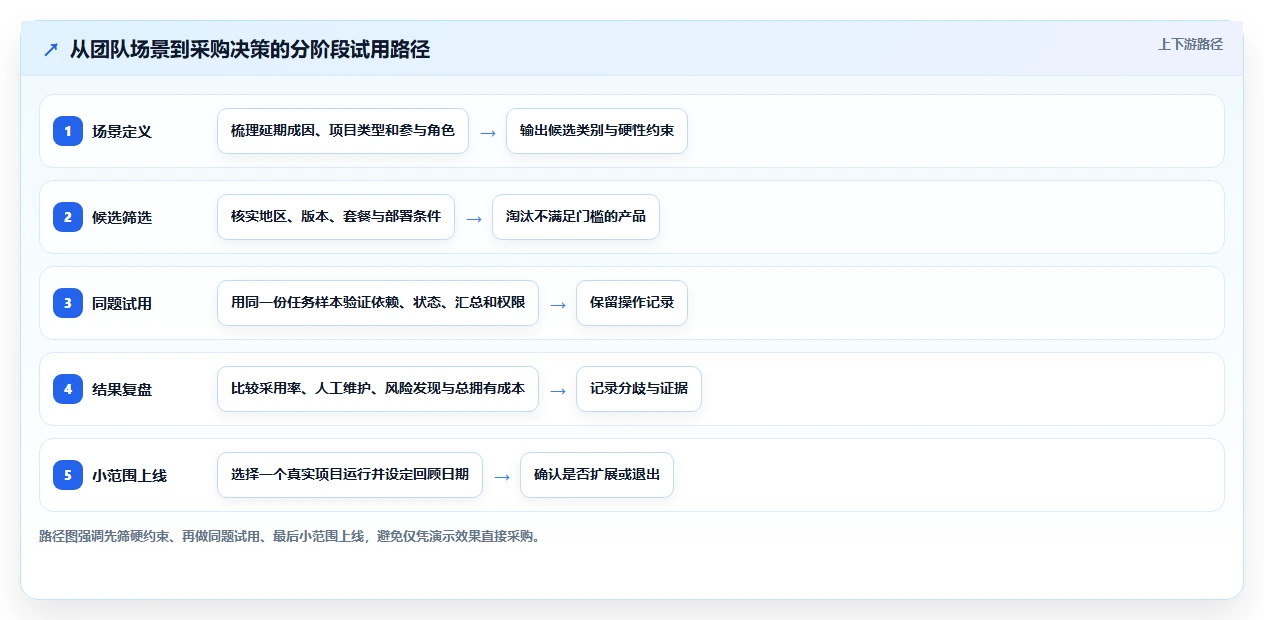This screenshot has width=1264, height=620.
Task: Select 比较采用率、人工维护 box
Action: coord(378,389)
